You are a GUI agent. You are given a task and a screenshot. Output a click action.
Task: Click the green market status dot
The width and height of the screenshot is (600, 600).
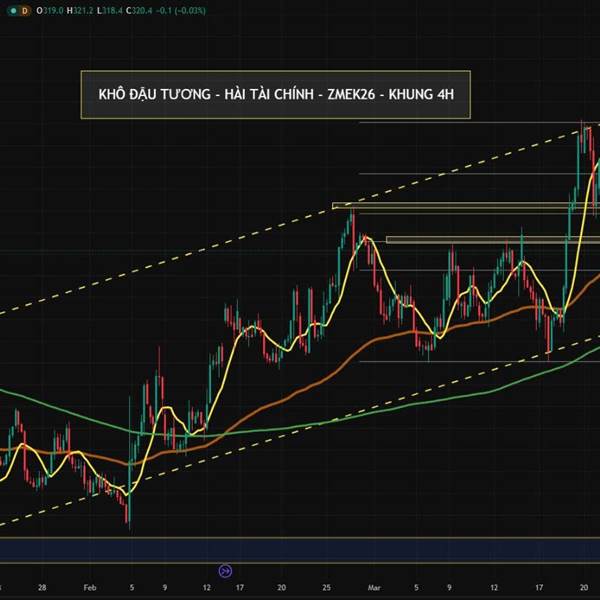tap(13, 11)
